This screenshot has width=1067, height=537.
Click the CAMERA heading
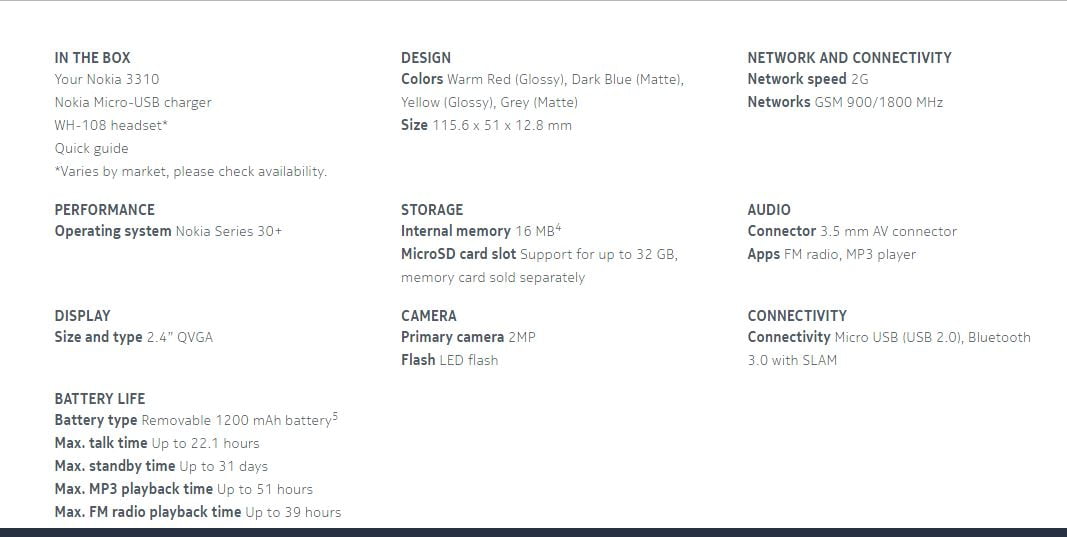[429, 316]
